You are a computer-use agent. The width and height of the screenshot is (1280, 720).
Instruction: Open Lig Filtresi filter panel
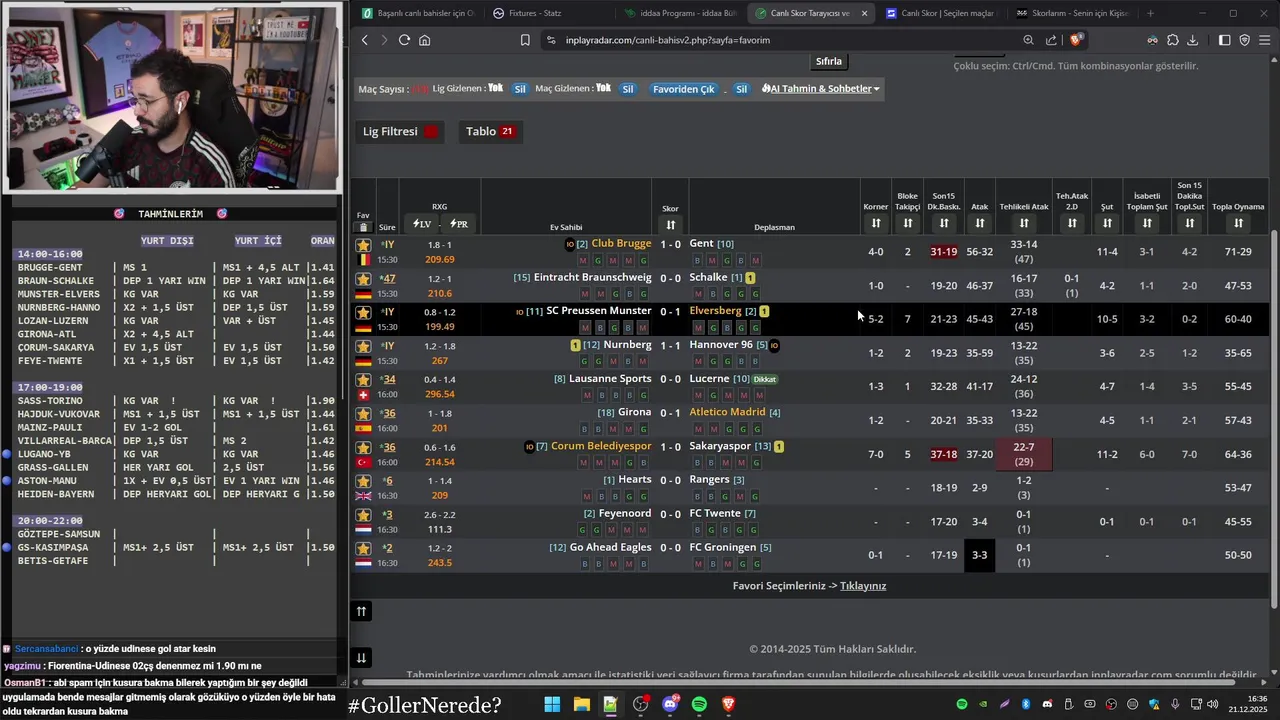tap(400, 131)
